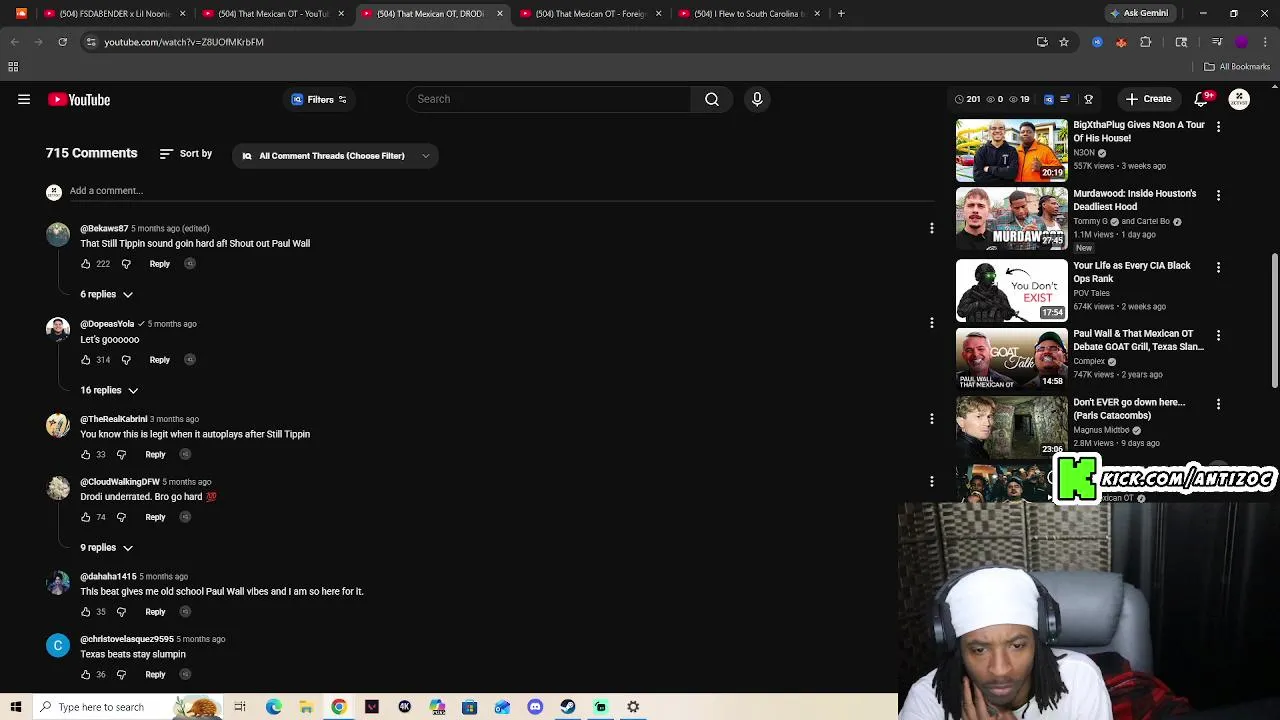Like the @DopeasYola comment
This screenshot has height=720, width=1280.
tap(86, 360)
